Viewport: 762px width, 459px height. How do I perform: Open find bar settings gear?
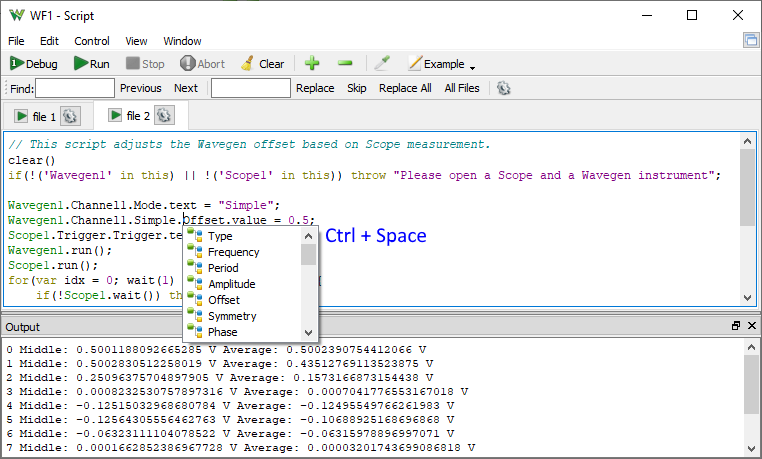coord(504,88)
